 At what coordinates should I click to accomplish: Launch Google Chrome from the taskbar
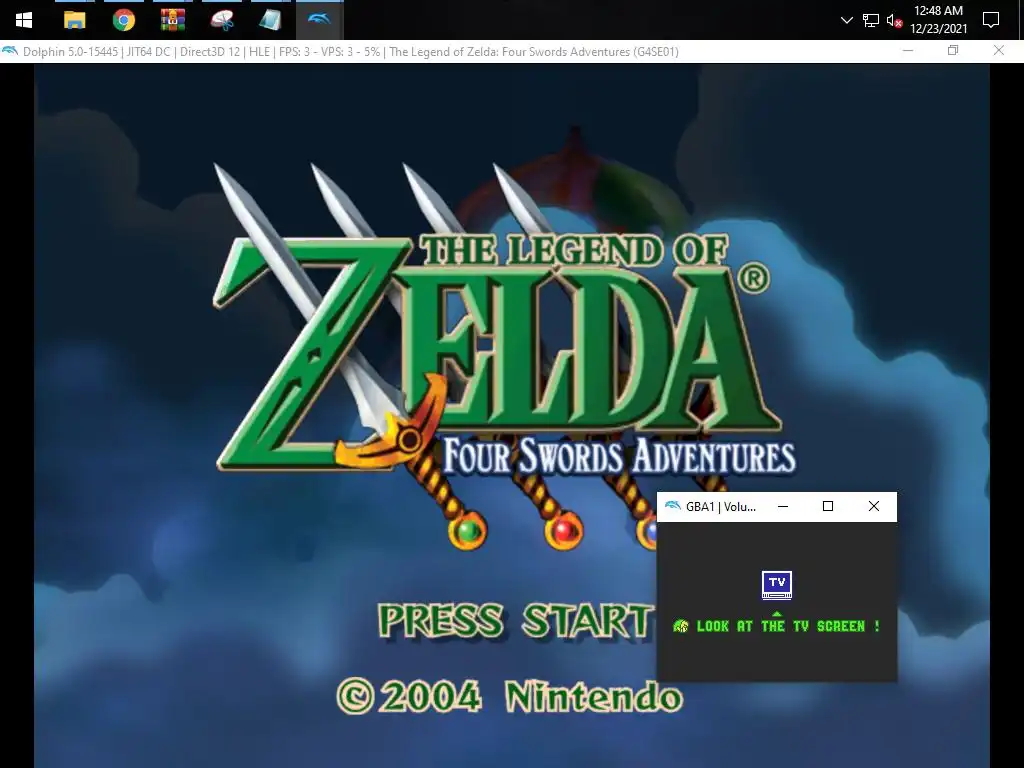[x=123, y=20]
